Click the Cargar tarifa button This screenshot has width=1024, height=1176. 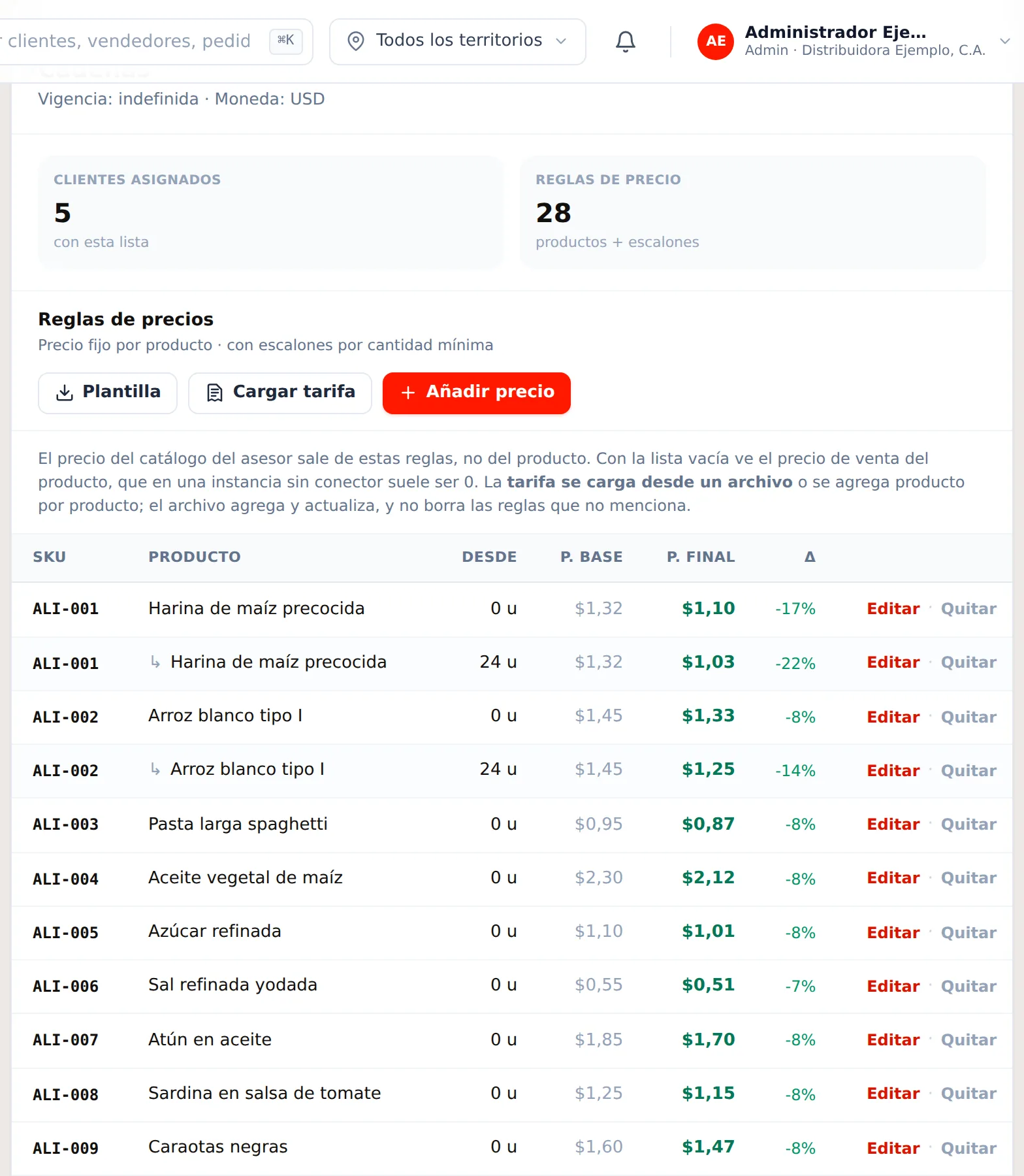(280, 393)
